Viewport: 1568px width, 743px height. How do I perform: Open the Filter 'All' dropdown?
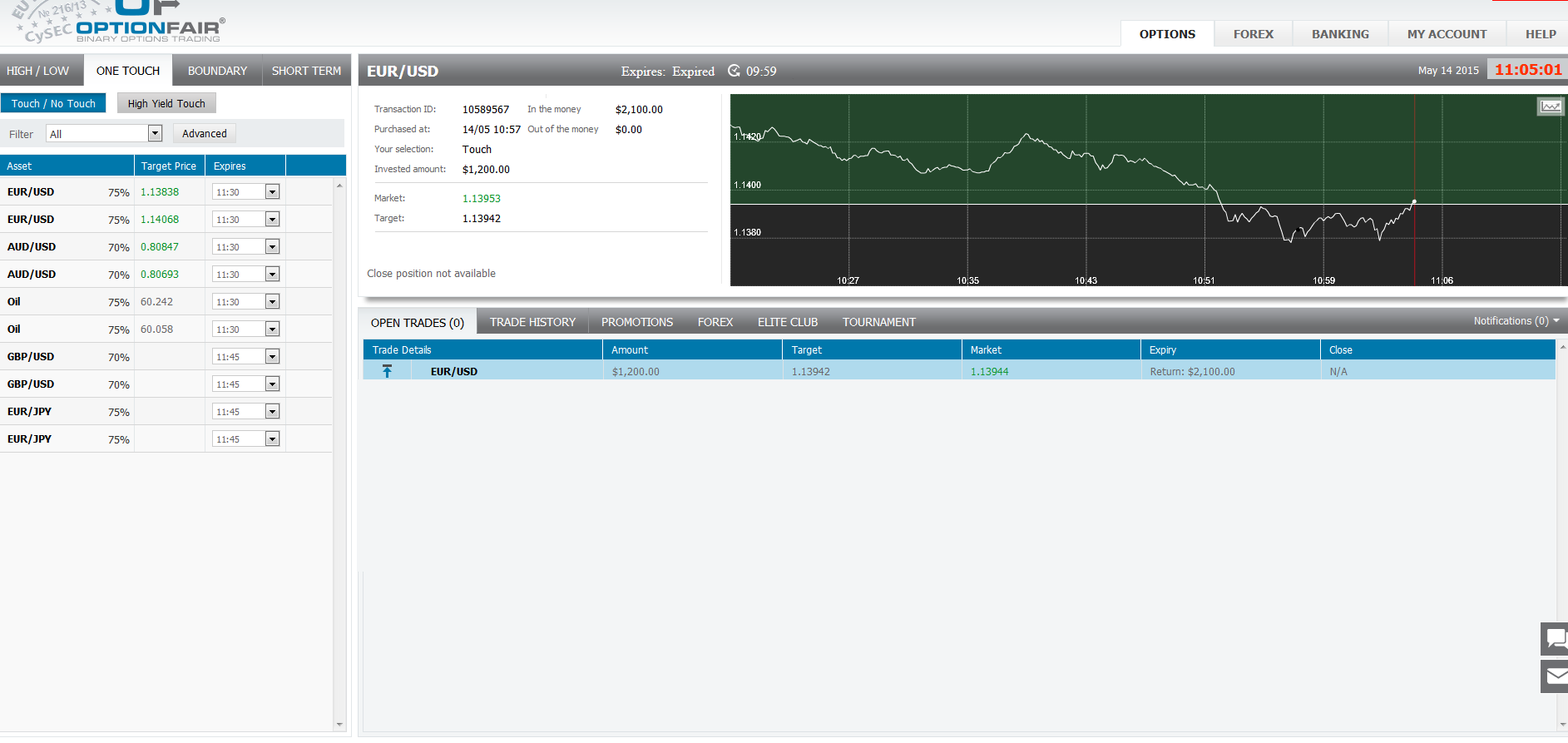[x=155, y=133]
